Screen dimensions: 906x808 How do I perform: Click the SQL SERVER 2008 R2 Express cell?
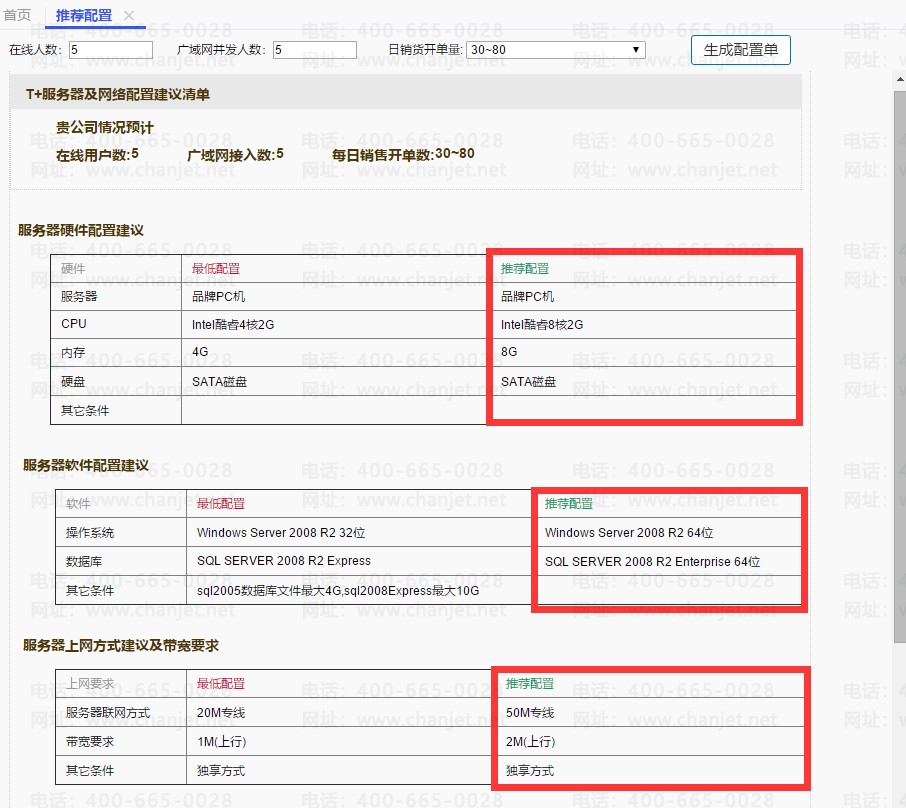tap(283, 561)
